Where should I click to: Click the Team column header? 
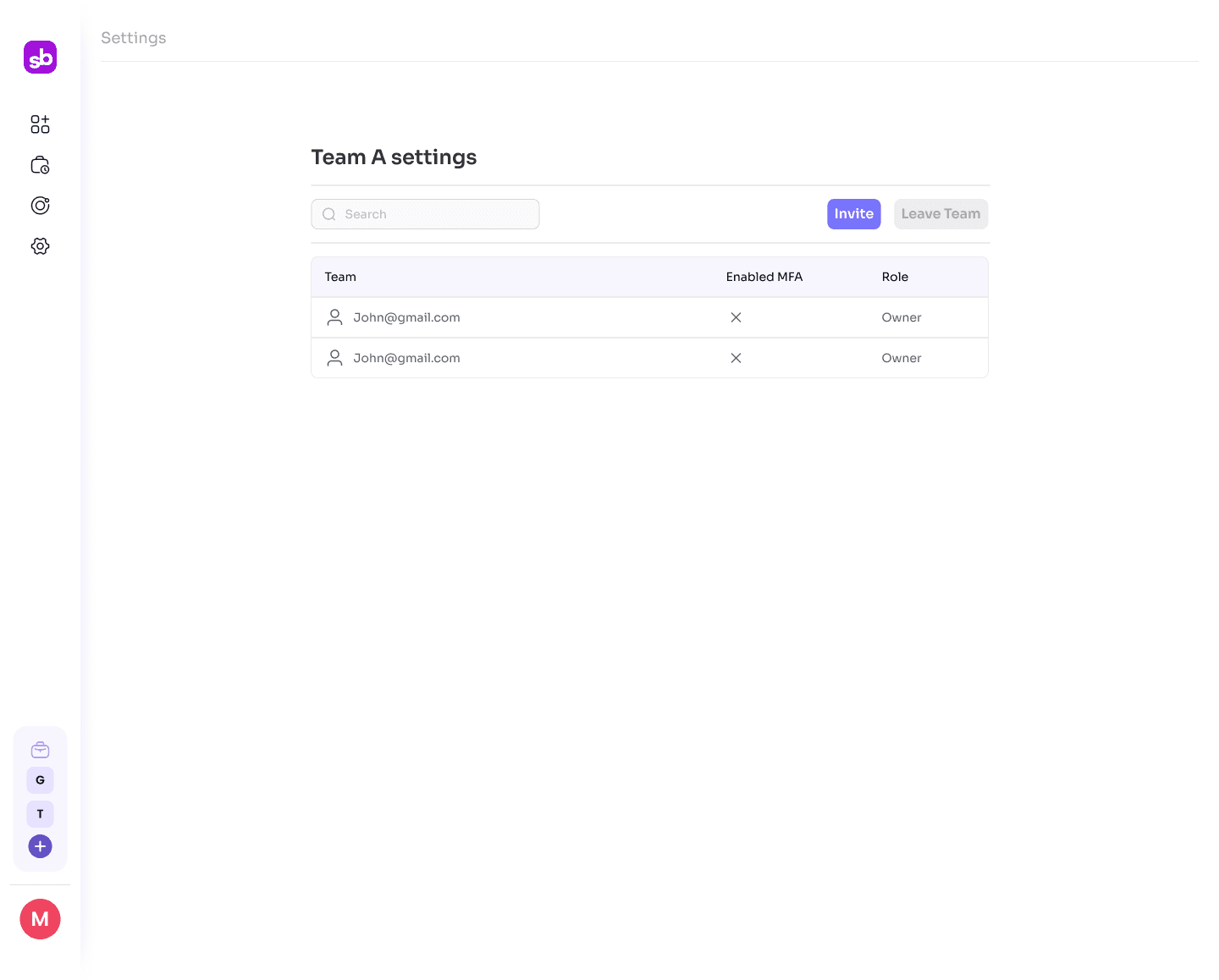[x=340, y=277]
